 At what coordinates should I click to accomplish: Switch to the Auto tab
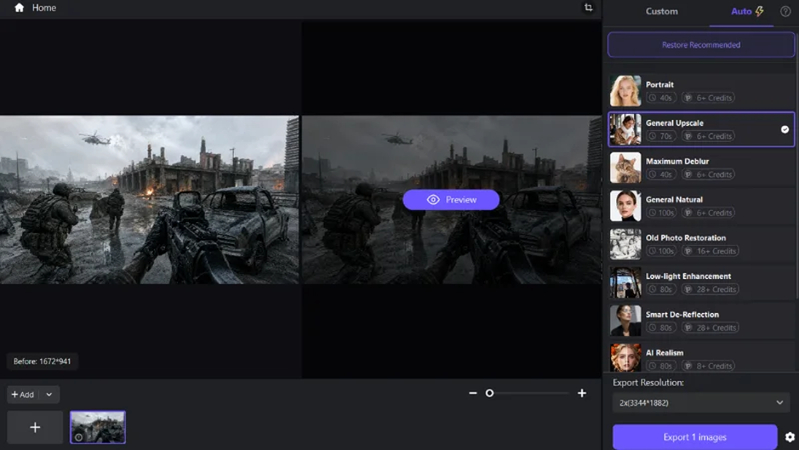747,11
